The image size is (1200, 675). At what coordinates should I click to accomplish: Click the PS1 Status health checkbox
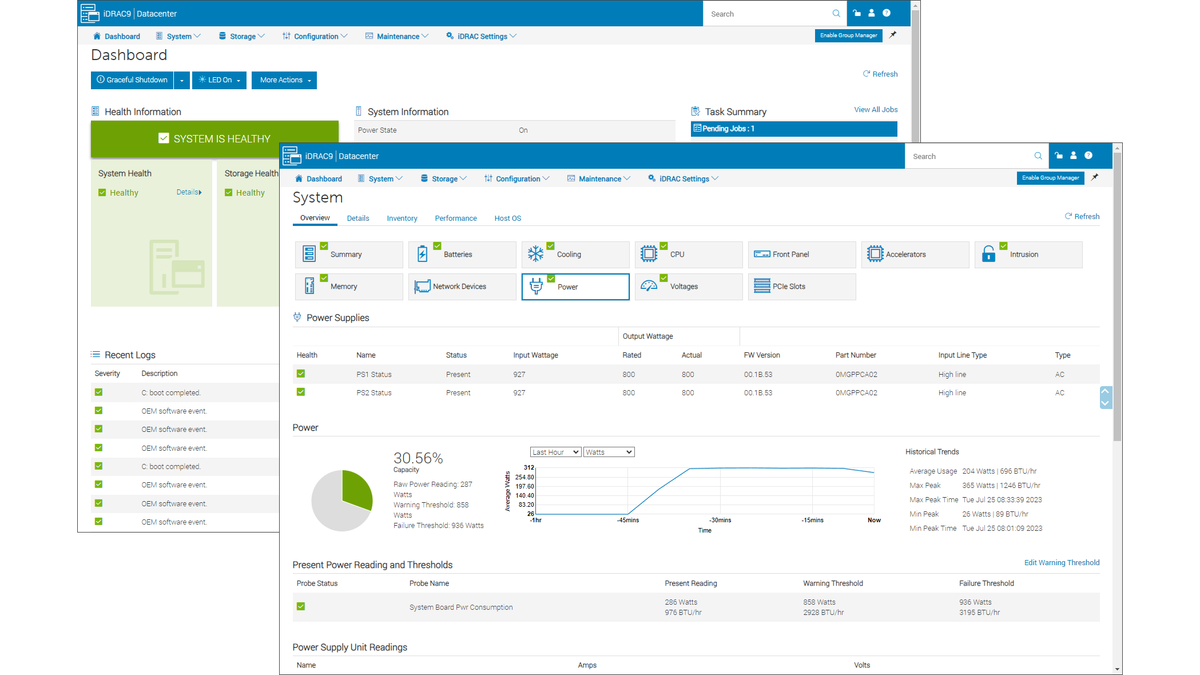click(301, 374)
